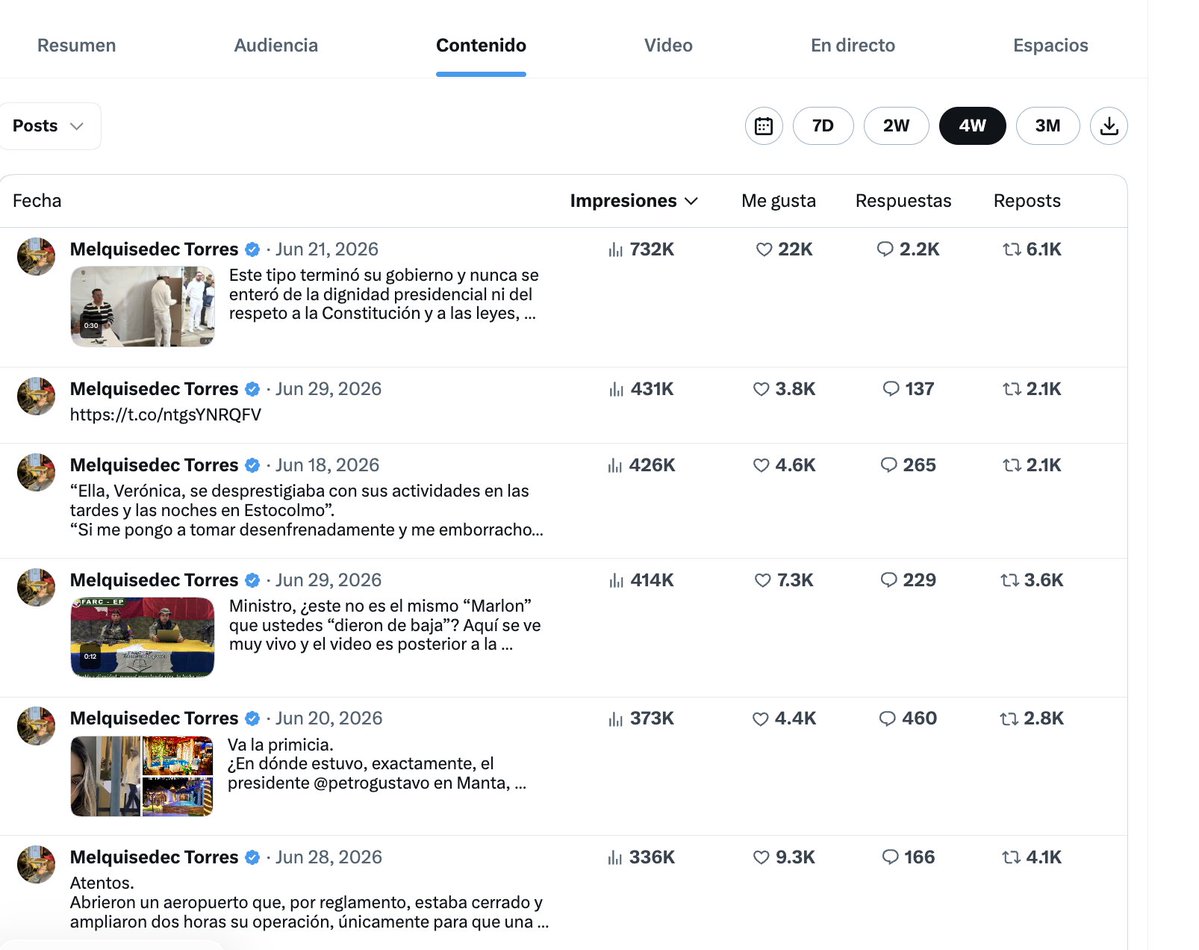Open the En directo tab
Screen dimensions: 1199x950
[853, 45]
